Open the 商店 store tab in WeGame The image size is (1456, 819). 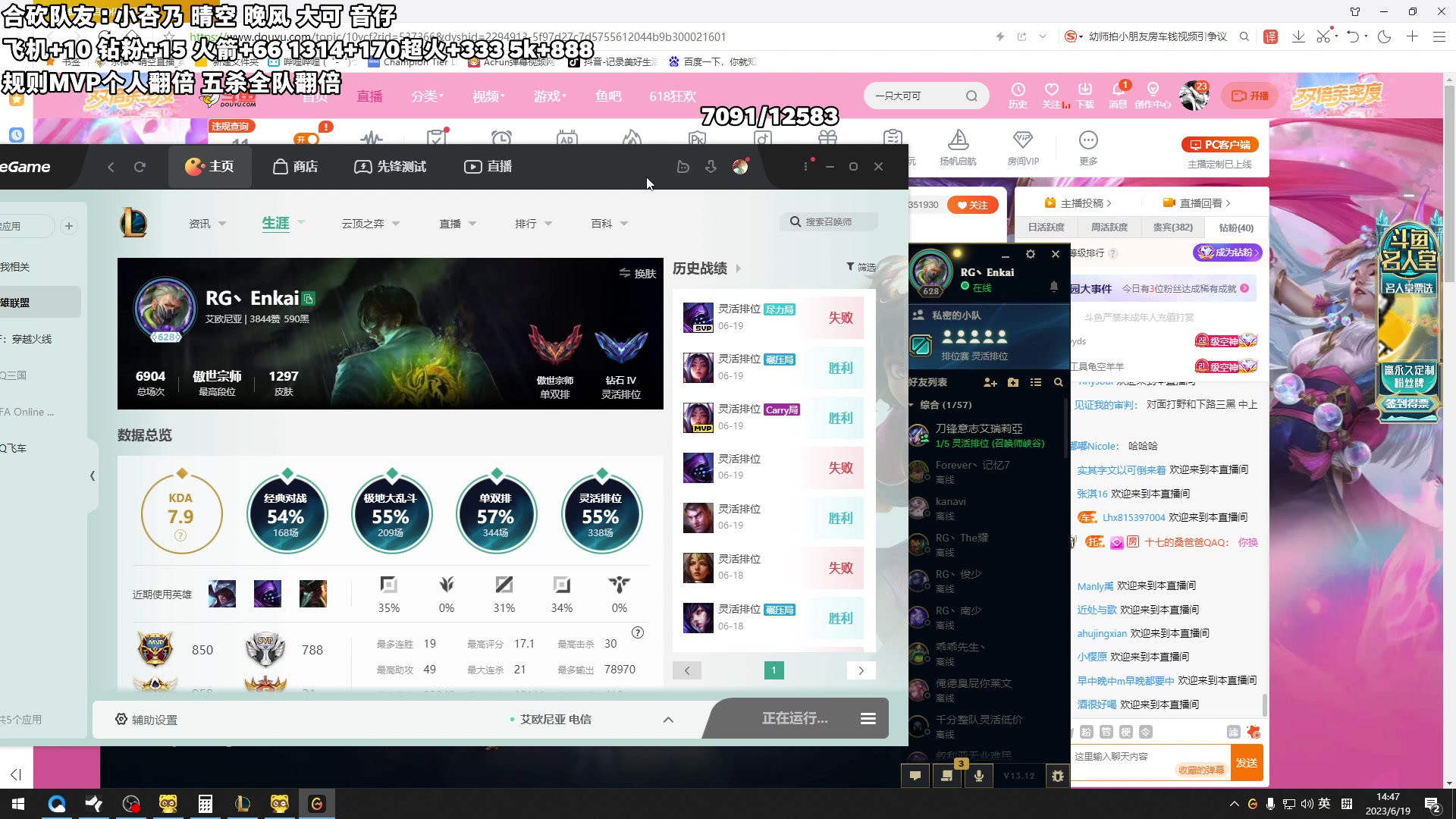[296, 166]
